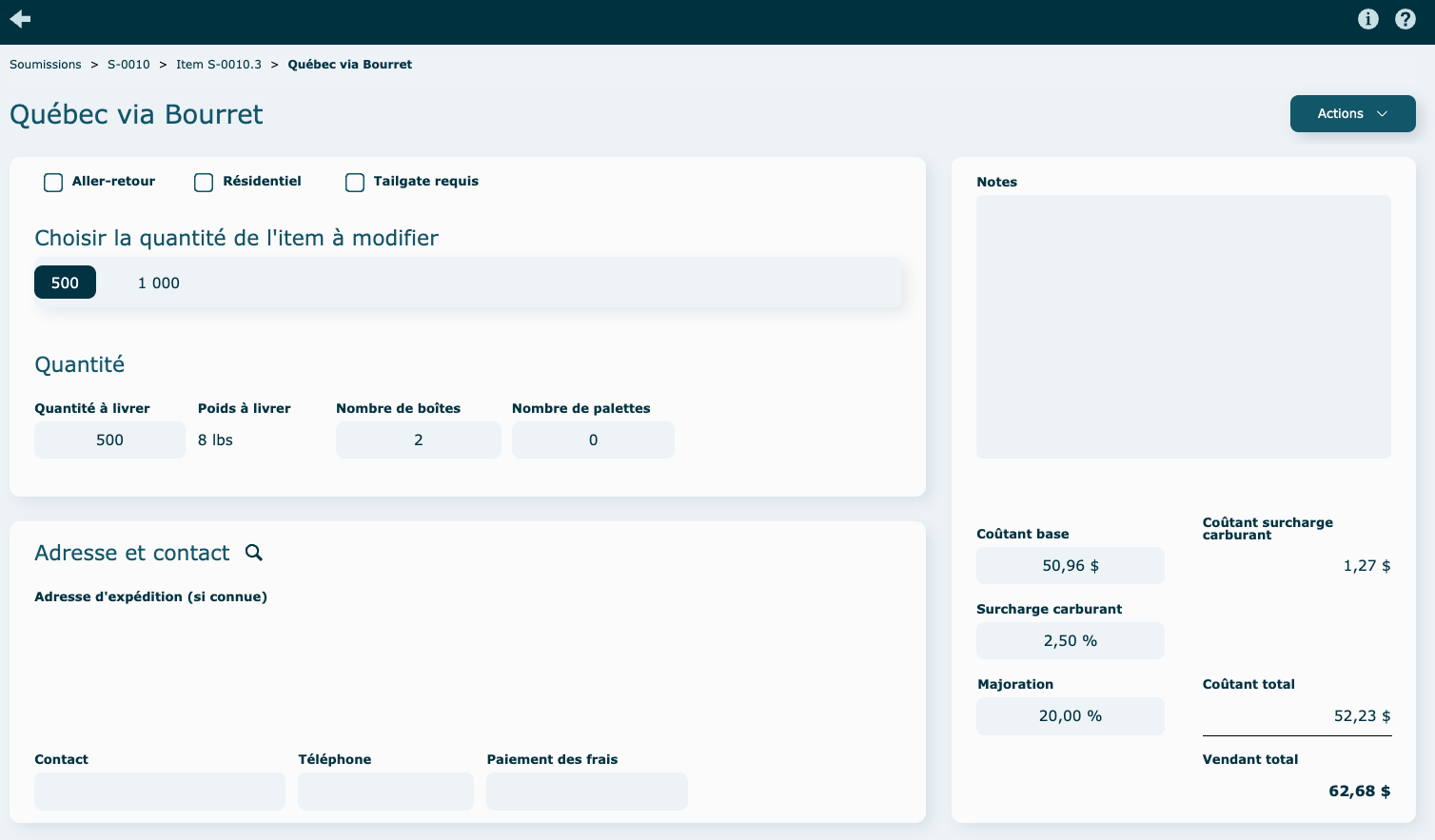Switch to the 1 000 quantity tab
This screenshot has height=840, width=1435.
coord(158,283)
